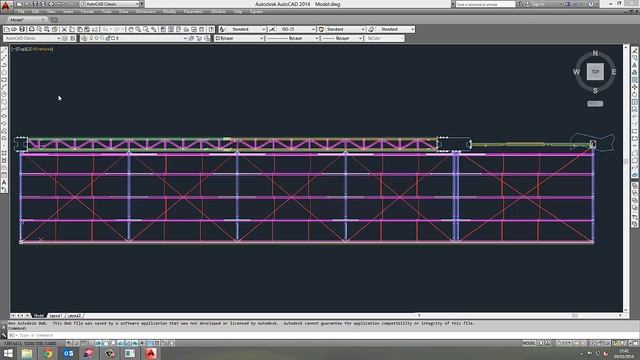Click the N compass direction on ViewCube

[x=595, y=53]
